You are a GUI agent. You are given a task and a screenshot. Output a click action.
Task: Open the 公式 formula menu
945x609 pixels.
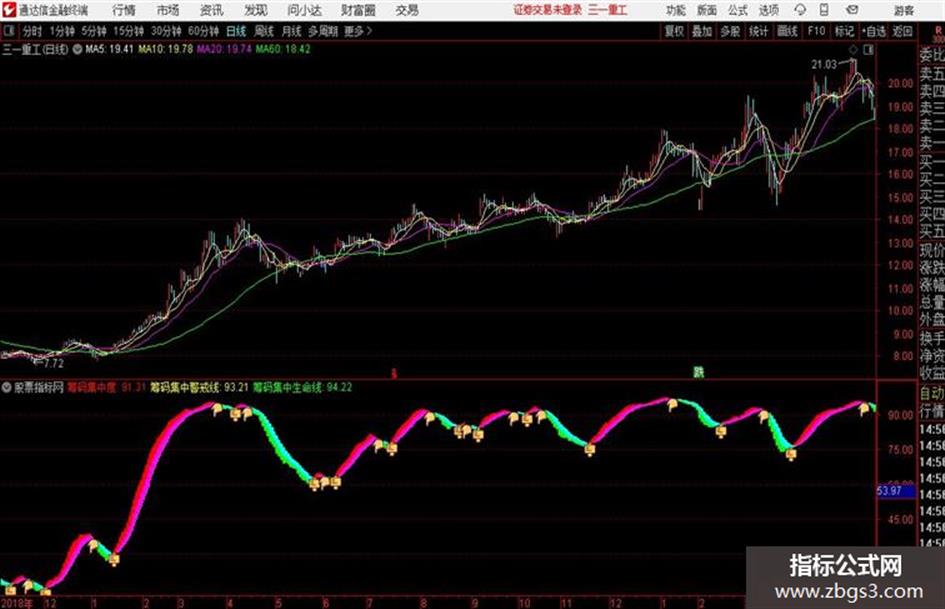pos(738,10)
